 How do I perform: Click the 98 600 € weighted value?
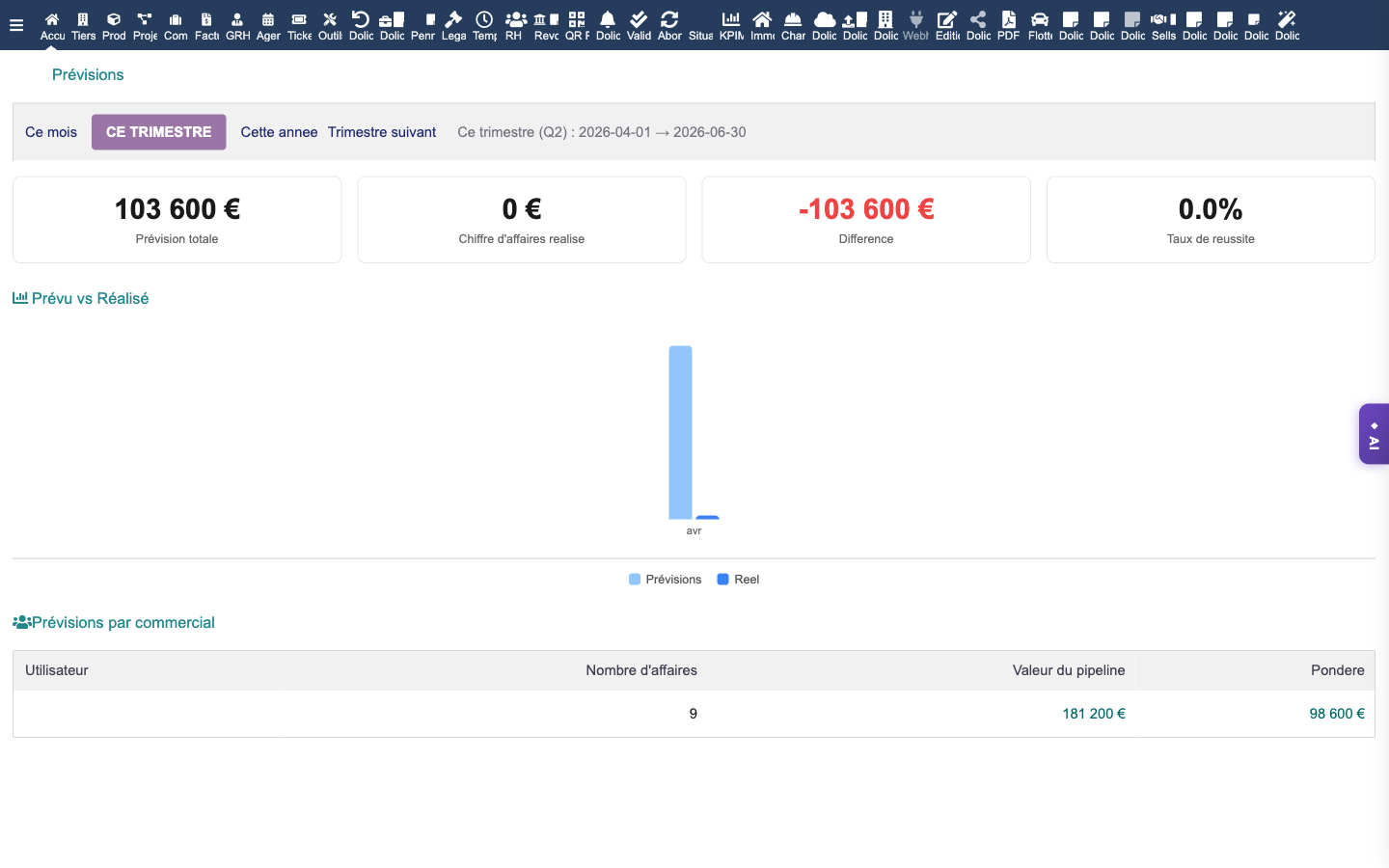click(x=1337, y=714)
